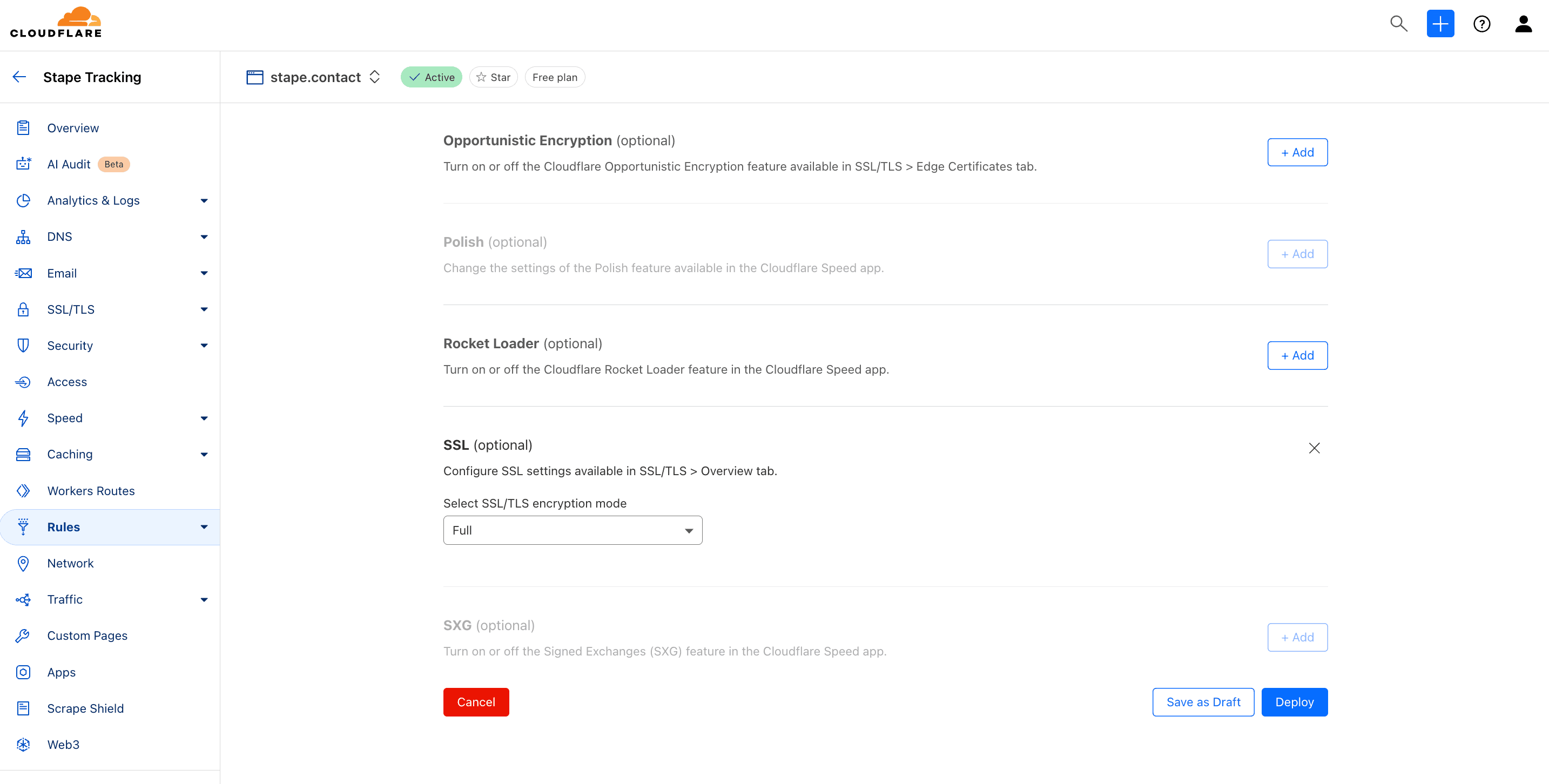The height and width of the screenshot is (784, 1549).
Task: Add the SXG setting
Action: (x=1297, y=637)
